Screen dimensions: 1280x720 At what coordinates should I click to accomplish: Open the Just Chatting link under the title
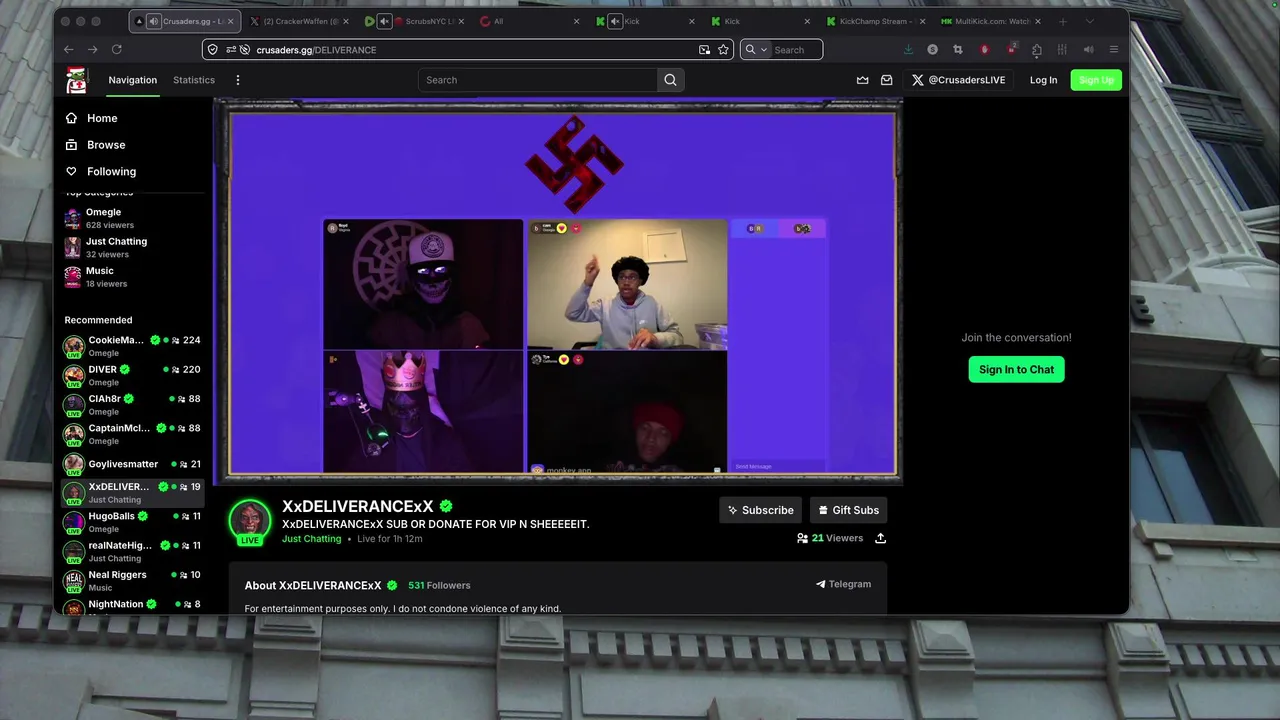pyautogui.click(x=311, y=539)
